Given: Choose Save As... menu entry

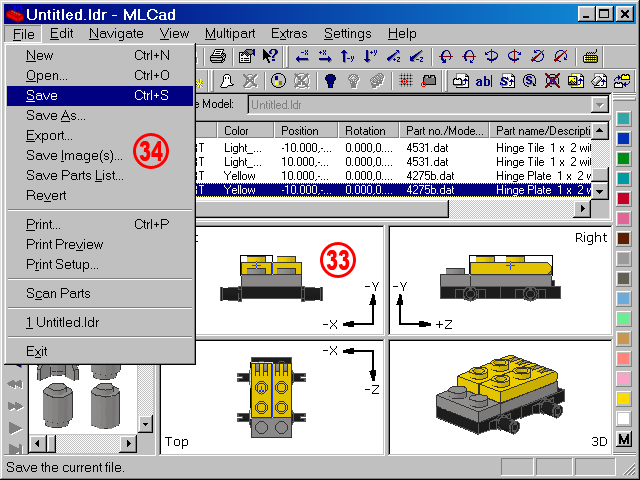Looking at the screenshot, I should click(100, 116).
